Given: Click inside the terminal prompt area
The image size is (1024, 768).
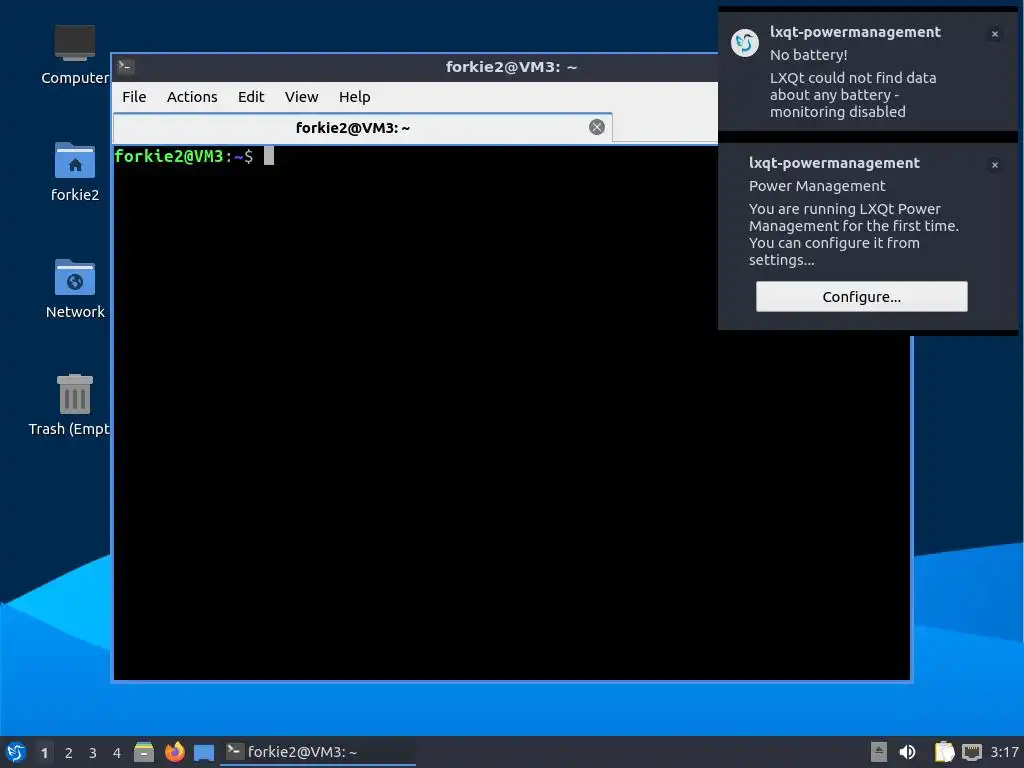Looking at the screenshot, I should click(x=511, y=411).
